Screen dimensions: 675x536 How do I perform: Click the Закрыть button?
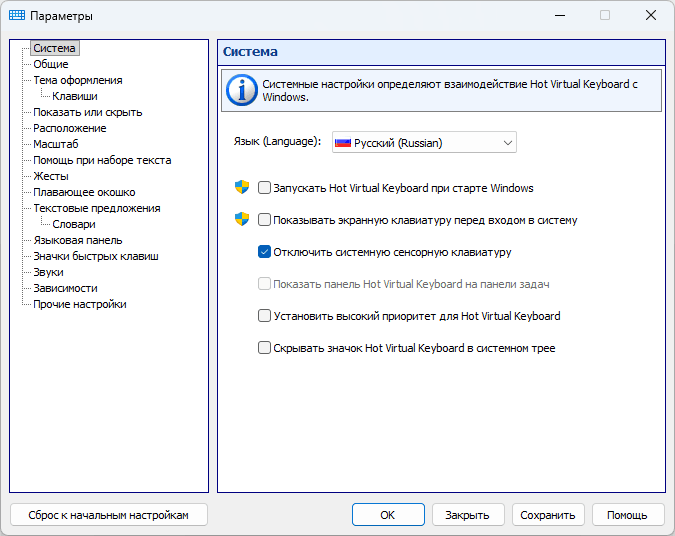(x=468, y=515)
